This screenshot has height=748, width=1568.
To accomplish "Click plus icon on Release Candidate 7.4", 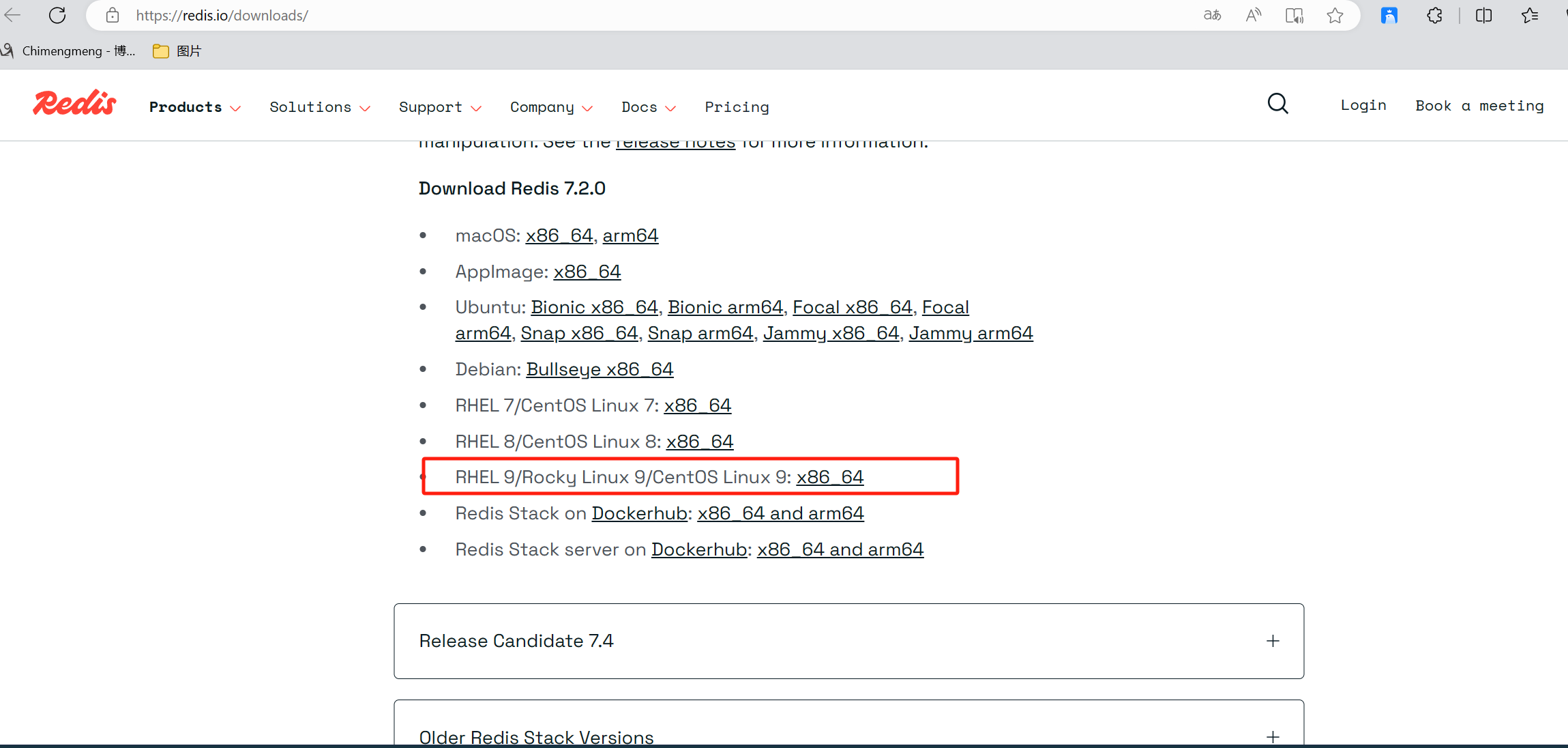I will click(x=1273, y=641).
